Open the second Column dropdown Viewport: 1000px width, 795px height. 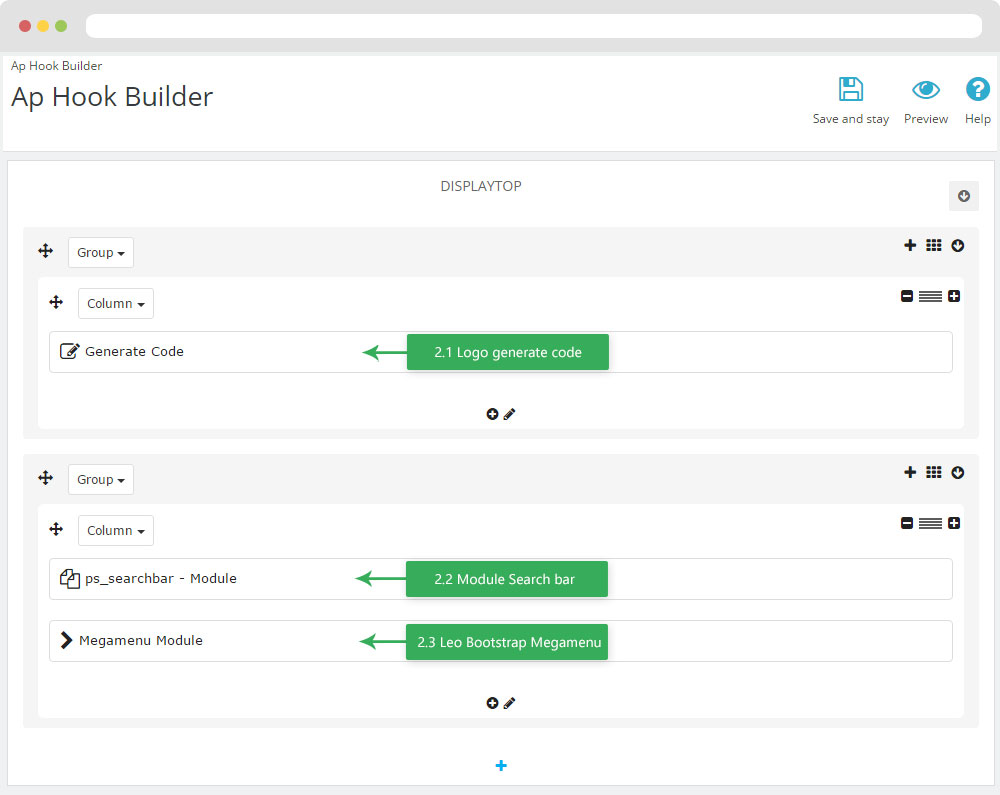tap(115, 530)
